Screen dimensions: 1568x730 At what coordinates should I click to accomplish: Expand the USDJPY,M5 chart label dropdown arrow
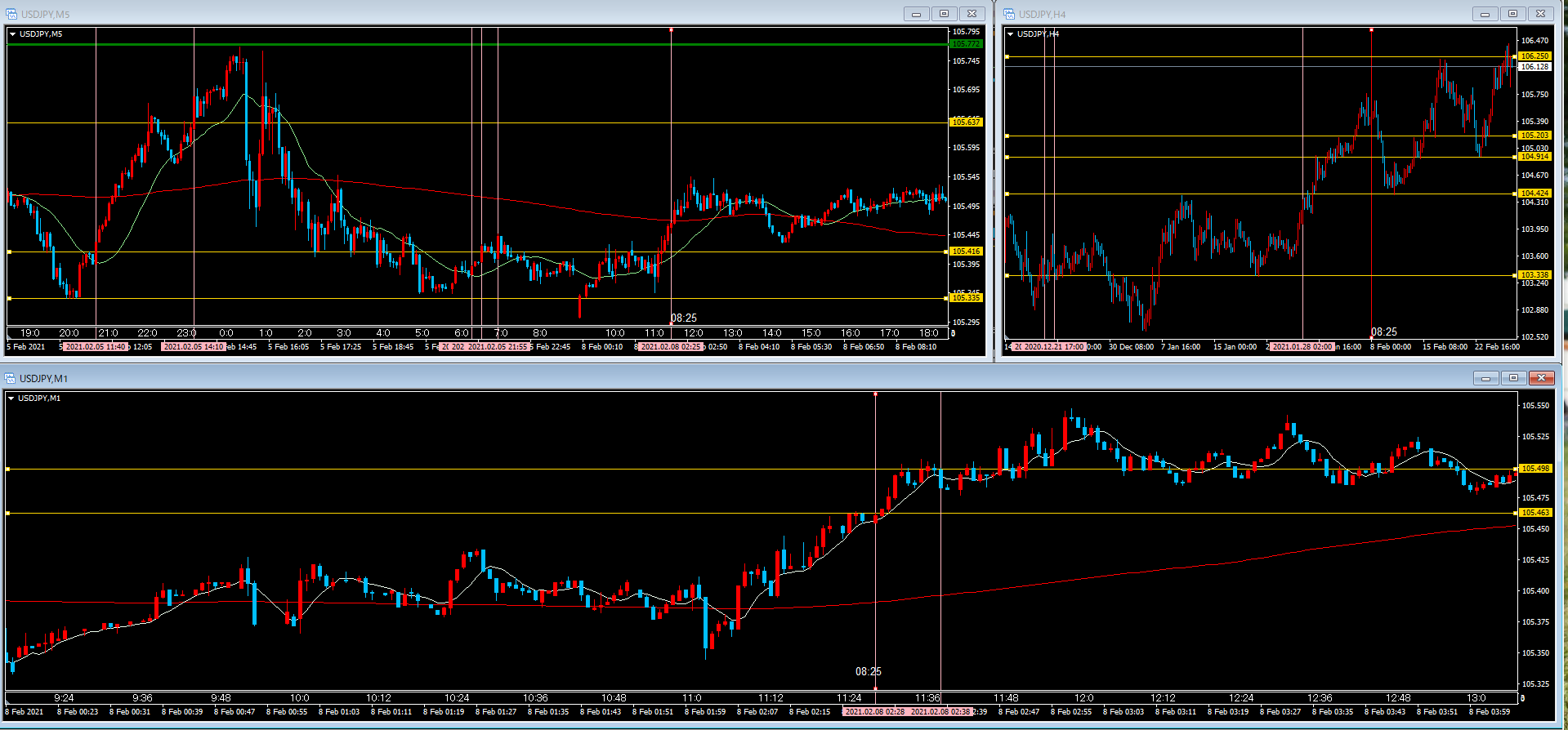13,34
